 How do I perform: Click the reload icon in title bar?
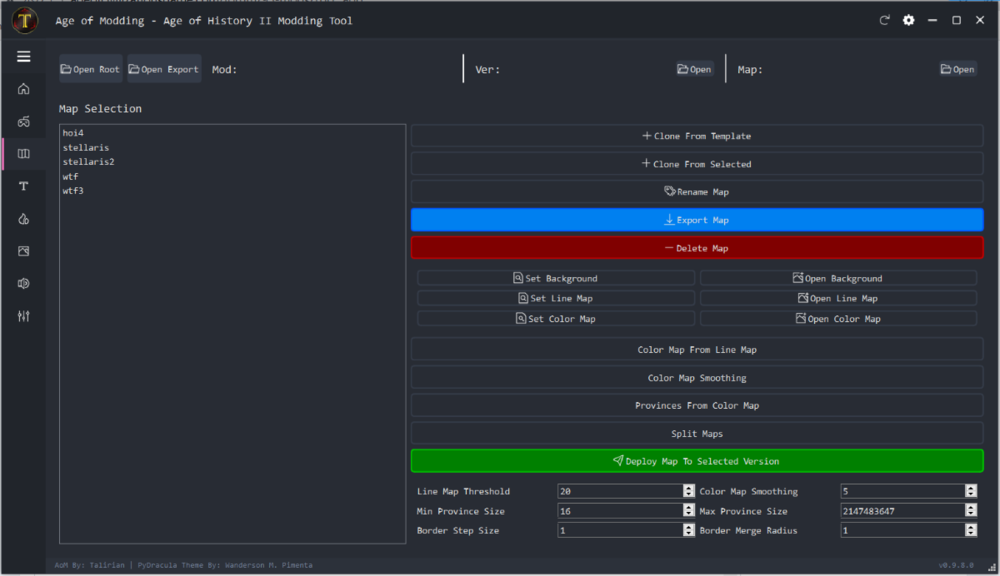(884, 20)
